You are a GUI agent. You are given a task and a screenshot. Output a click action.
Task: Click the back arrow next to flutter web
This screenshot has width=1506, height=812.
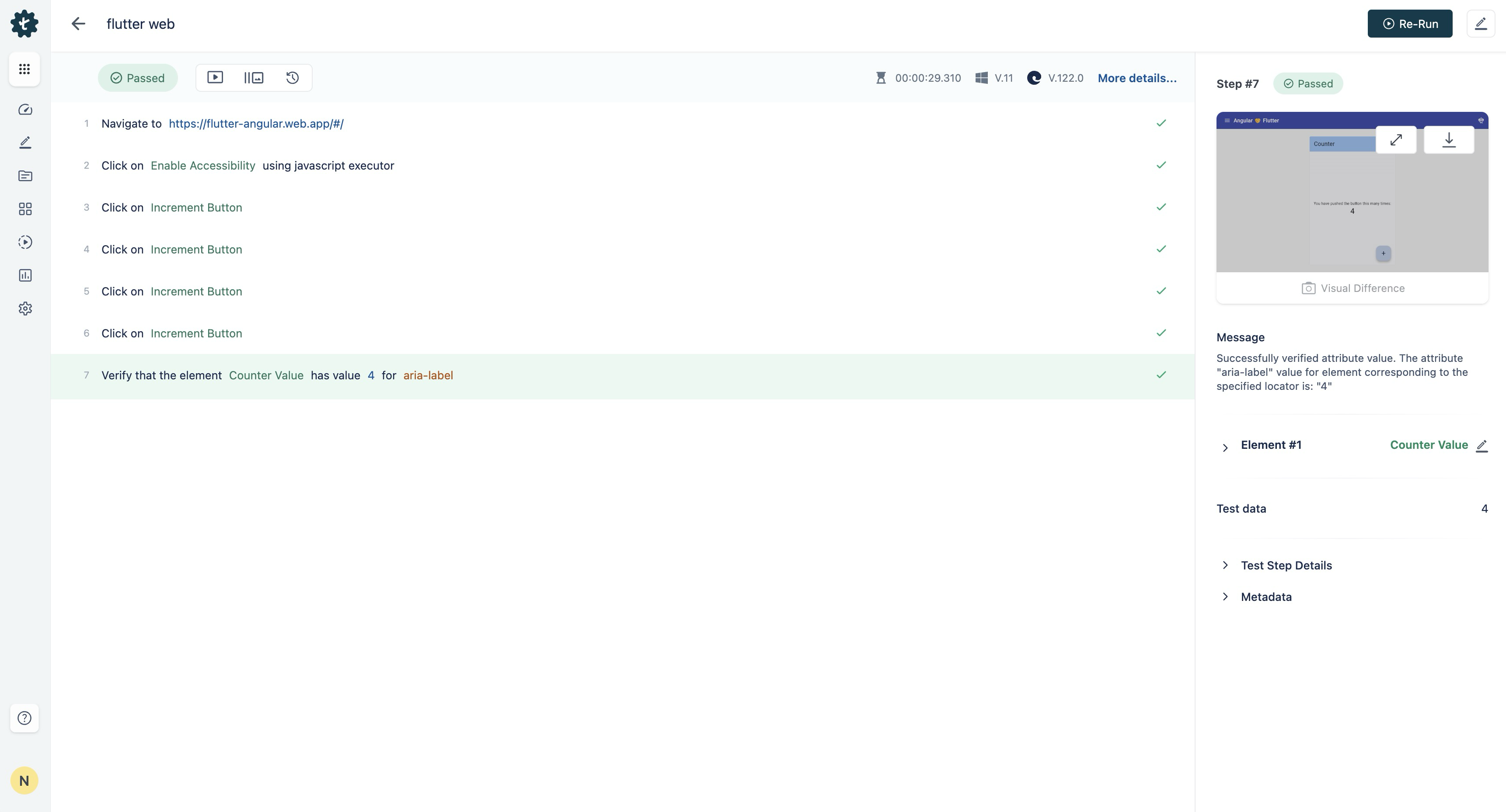coord(78,24)
